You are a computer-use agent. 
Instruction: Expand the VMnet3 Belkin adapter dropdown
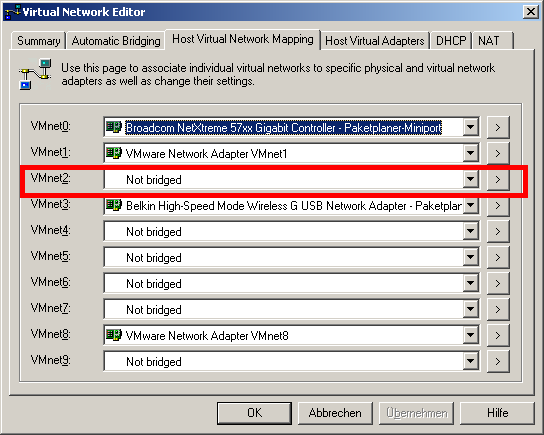tap(471, 205)
